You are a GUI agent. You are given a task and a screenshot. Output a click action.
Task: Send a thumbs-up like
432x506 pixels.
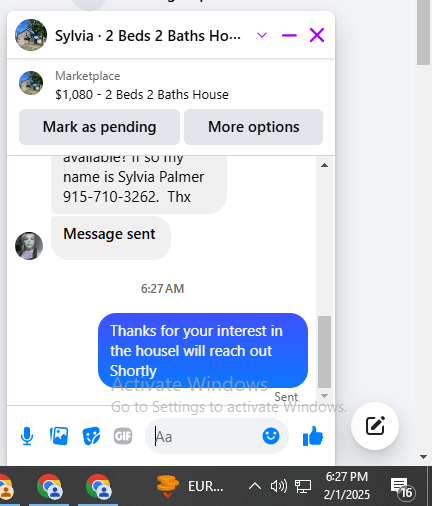coord(313,436)
